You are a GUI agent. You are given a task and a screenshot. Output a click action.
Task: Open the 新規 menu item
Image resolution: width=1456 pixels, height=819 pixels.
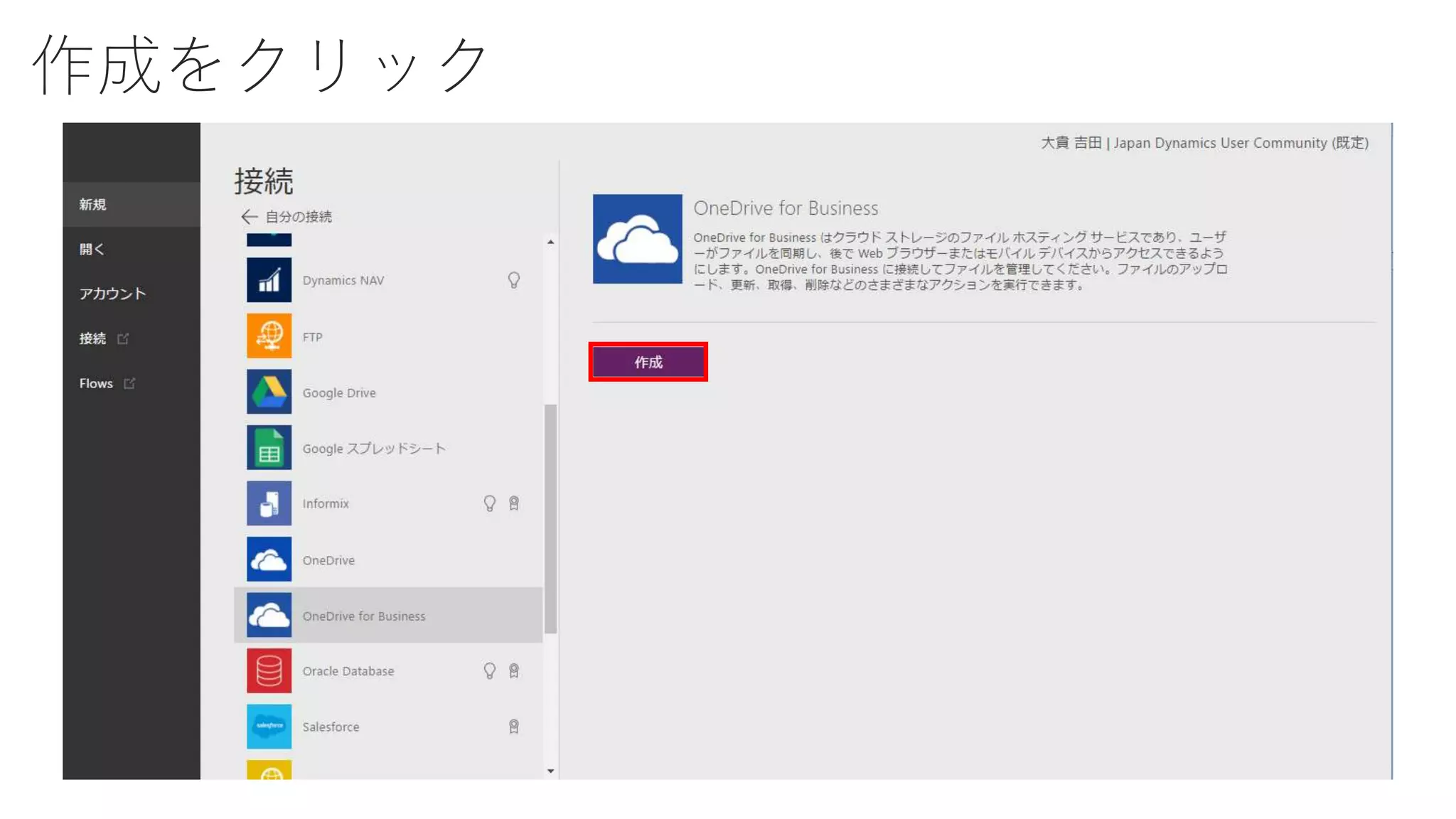[x=93, y=205]
